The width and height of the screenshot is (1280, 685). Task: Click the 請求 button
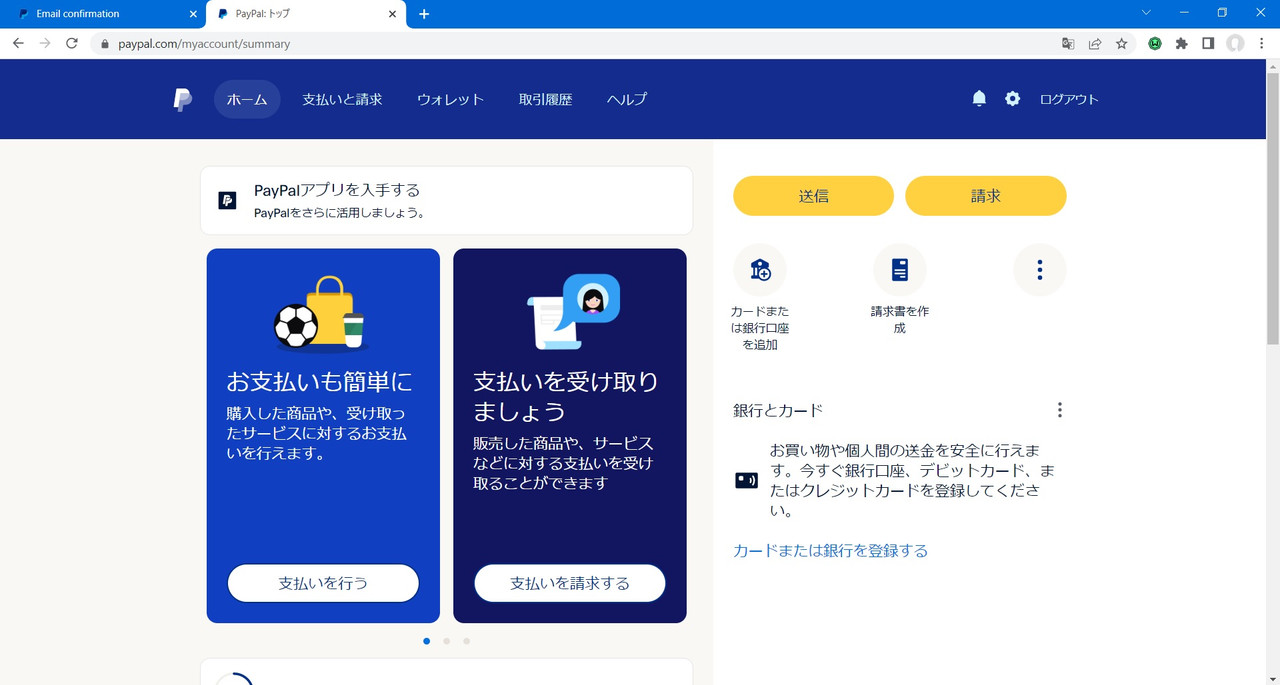coord(986,196)
